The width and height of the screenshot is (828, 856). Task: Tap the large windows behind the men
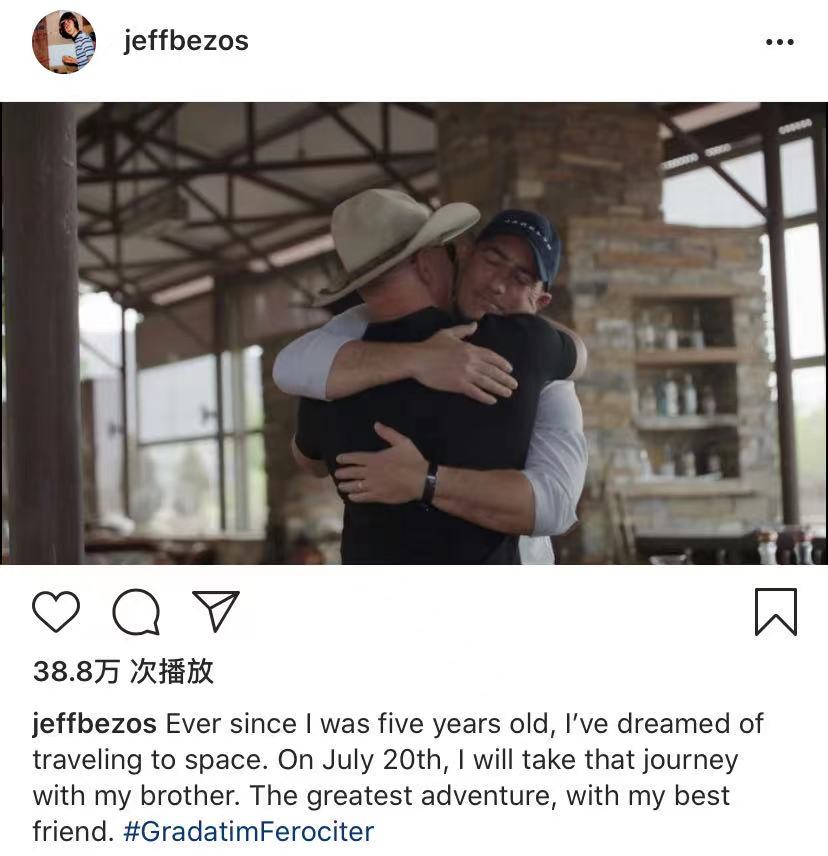pos(202,437)
